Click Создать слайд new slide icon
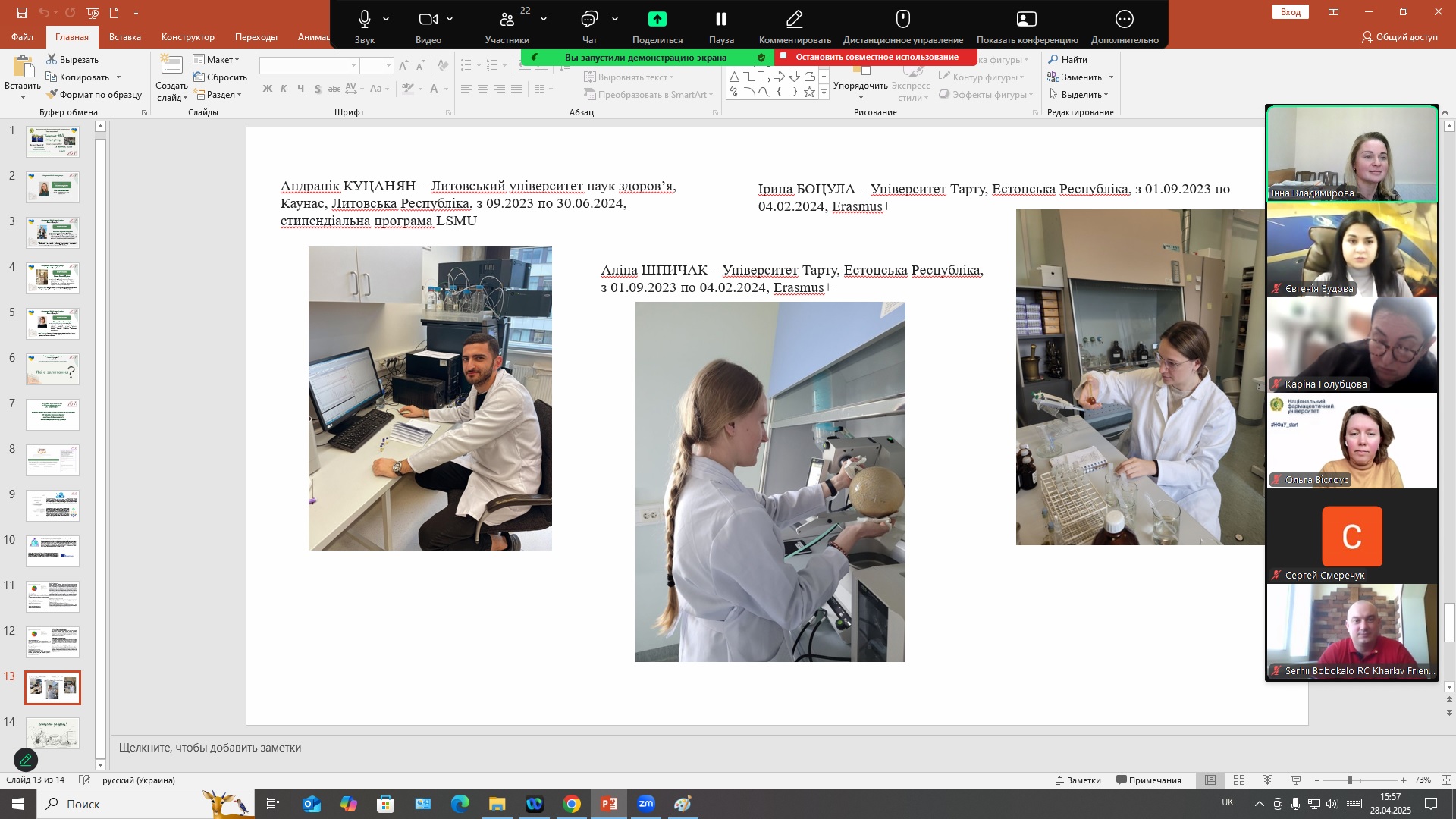The height and width of the screenshot is (819, 1456). coord(171,66)
